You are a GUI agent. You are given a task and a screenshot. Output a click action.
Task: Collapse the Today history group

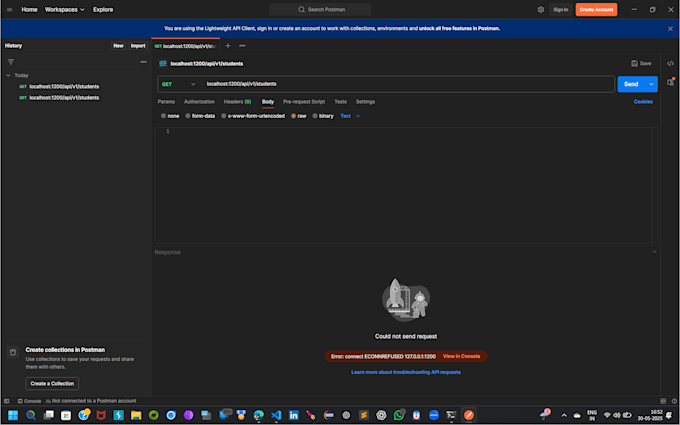tap(8, 75)
